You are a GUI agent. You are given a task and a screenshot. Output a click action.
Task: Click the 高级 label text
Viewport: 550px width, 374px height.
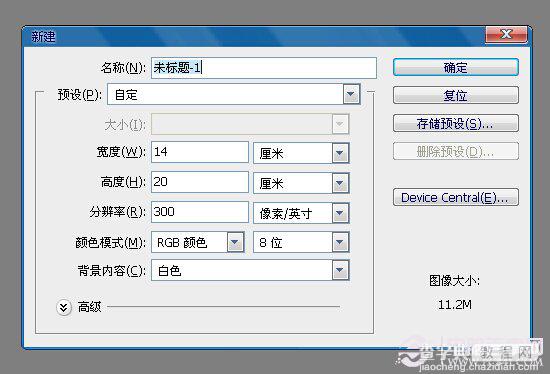(89, 307)
